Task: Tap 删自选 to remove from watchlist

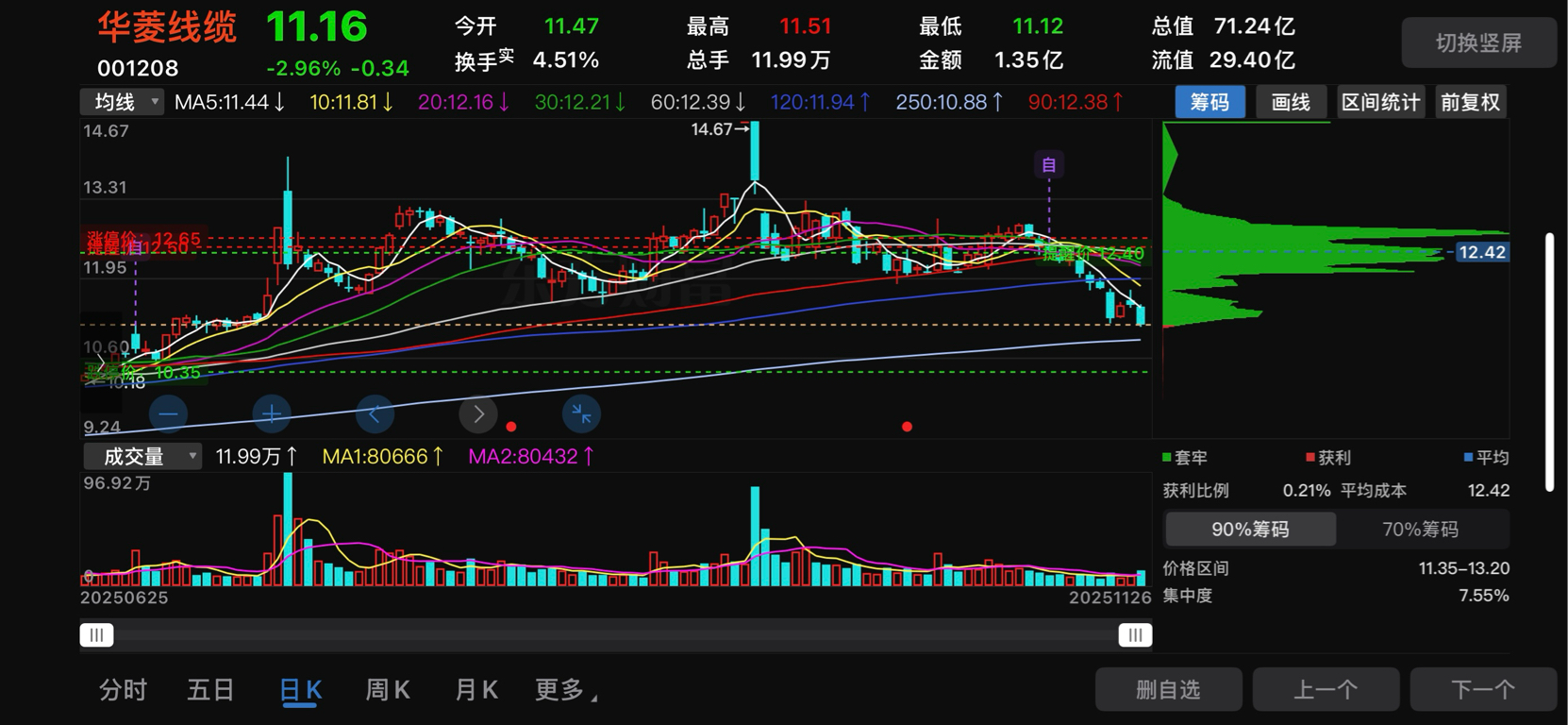Action: (x=1168, y=690)
